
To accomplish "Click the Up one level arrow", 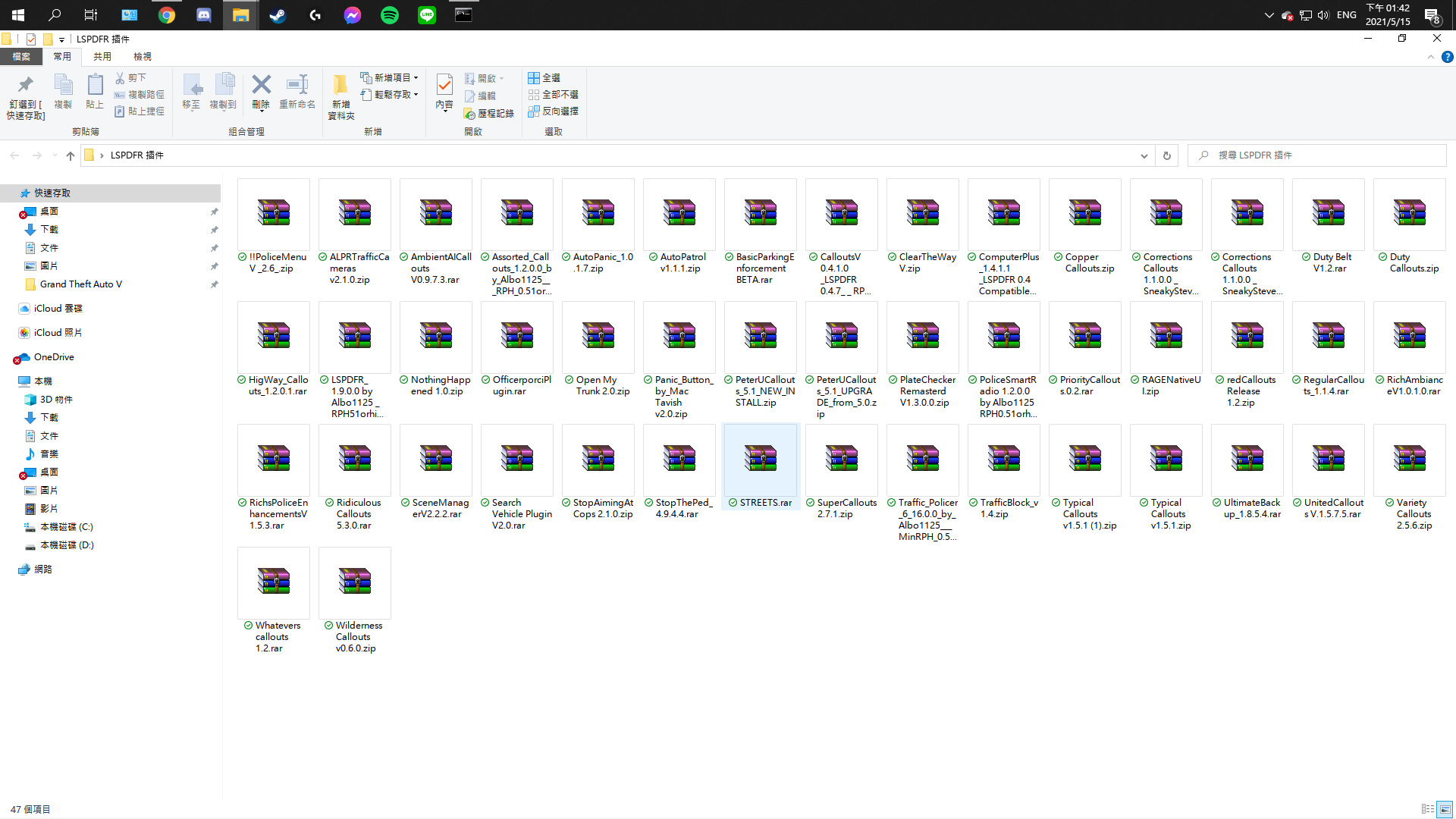I will click(x=71, y=155).
